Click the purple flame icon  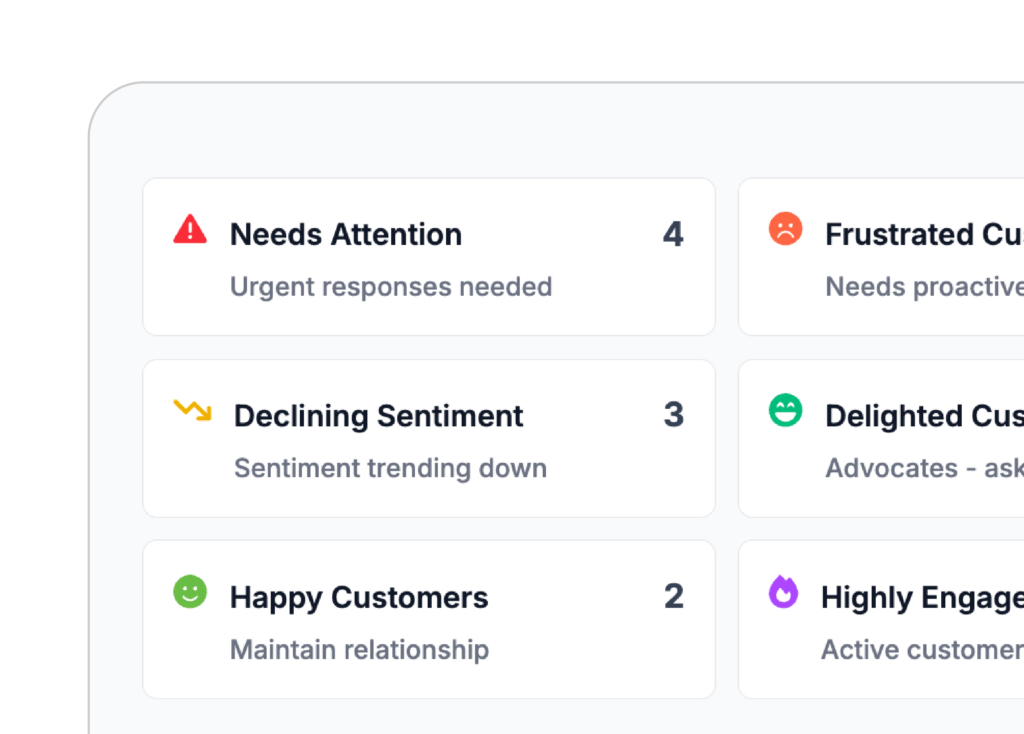(x=783, y=592)
